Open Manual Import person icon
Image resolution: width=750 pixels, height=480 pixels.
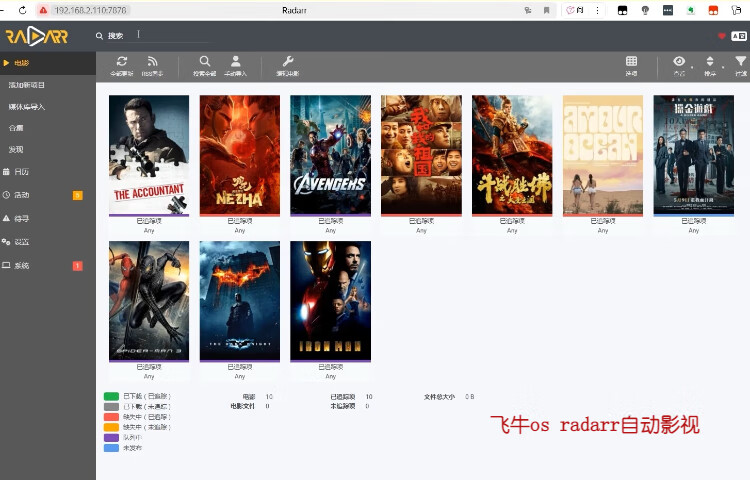click(235, 62)
